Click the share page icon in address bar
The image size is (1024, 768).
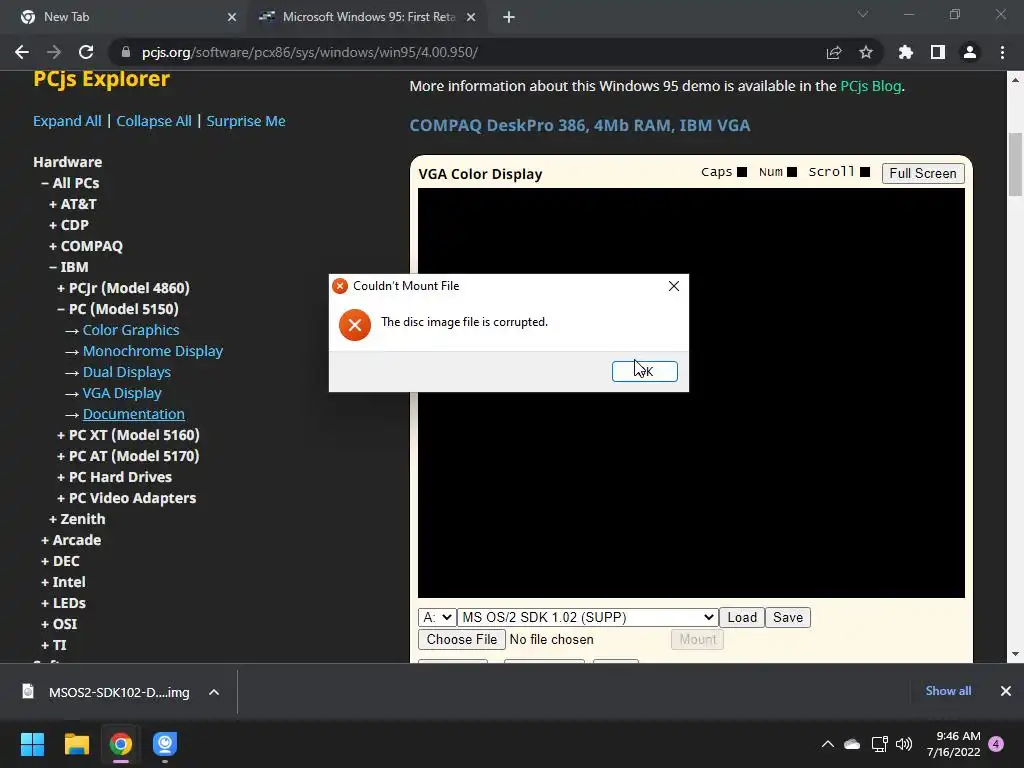(834, 52)
